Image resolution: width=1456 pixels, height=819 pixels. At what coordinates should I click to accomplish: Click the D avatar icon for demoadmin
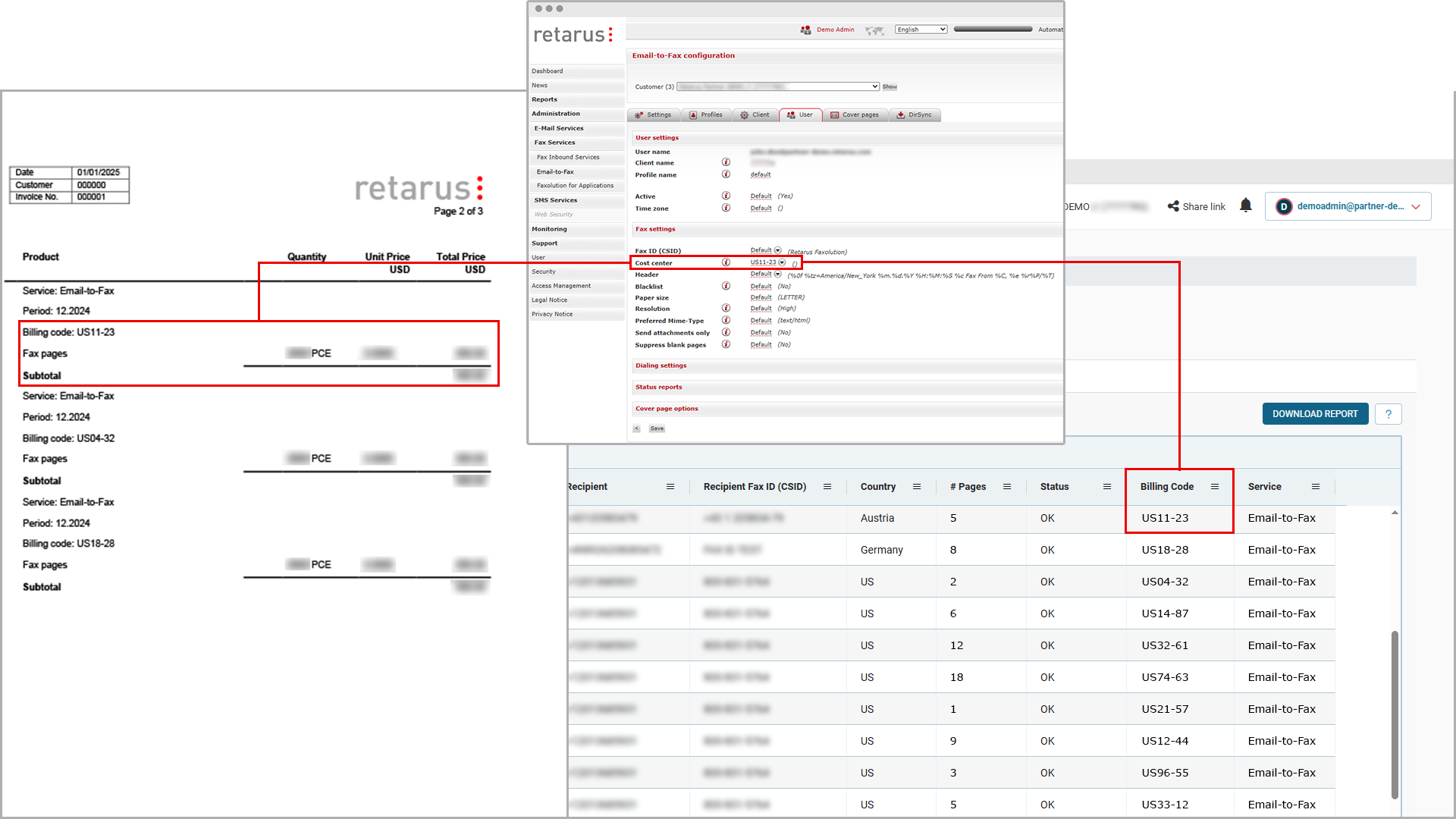(x=1284, y=206)
